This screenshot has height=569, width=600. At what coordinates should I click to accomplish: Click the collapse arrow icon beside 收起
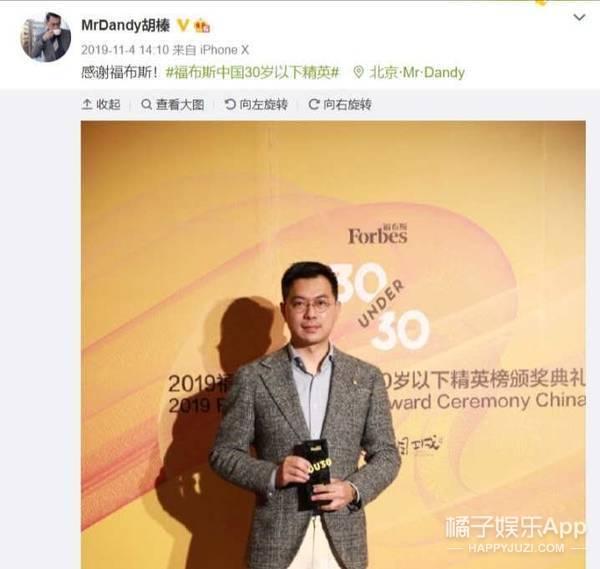(87, 104)
